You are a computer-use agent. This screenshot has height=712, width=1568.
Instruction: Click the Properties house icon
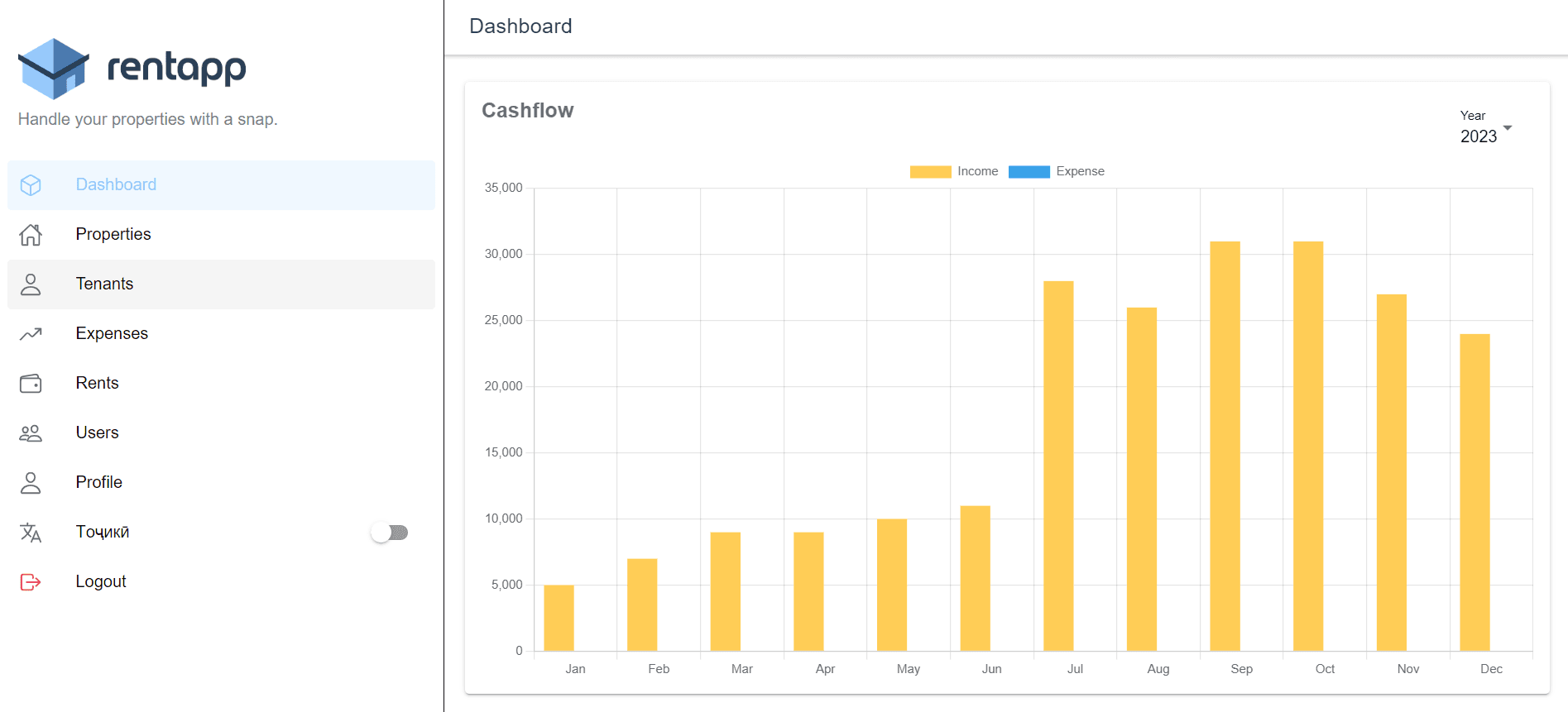click(x=31, y=235)
